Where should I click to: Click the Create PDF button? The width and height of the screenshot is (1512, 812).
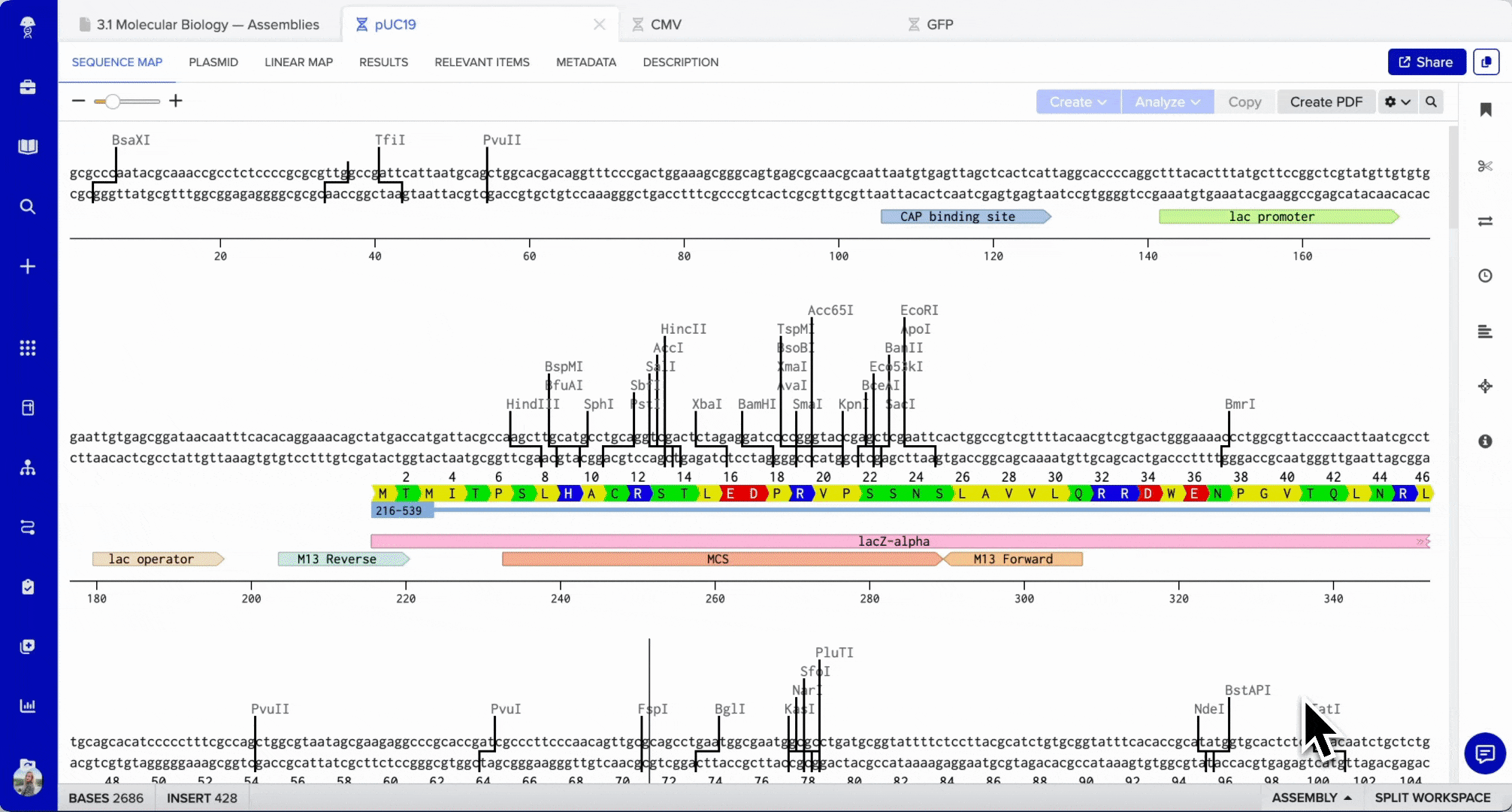click(1326, 101)
